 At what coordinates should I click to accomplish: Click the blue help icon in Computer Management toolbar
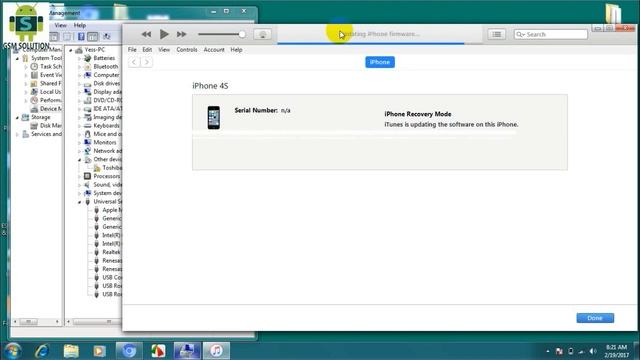click(81, 37)
